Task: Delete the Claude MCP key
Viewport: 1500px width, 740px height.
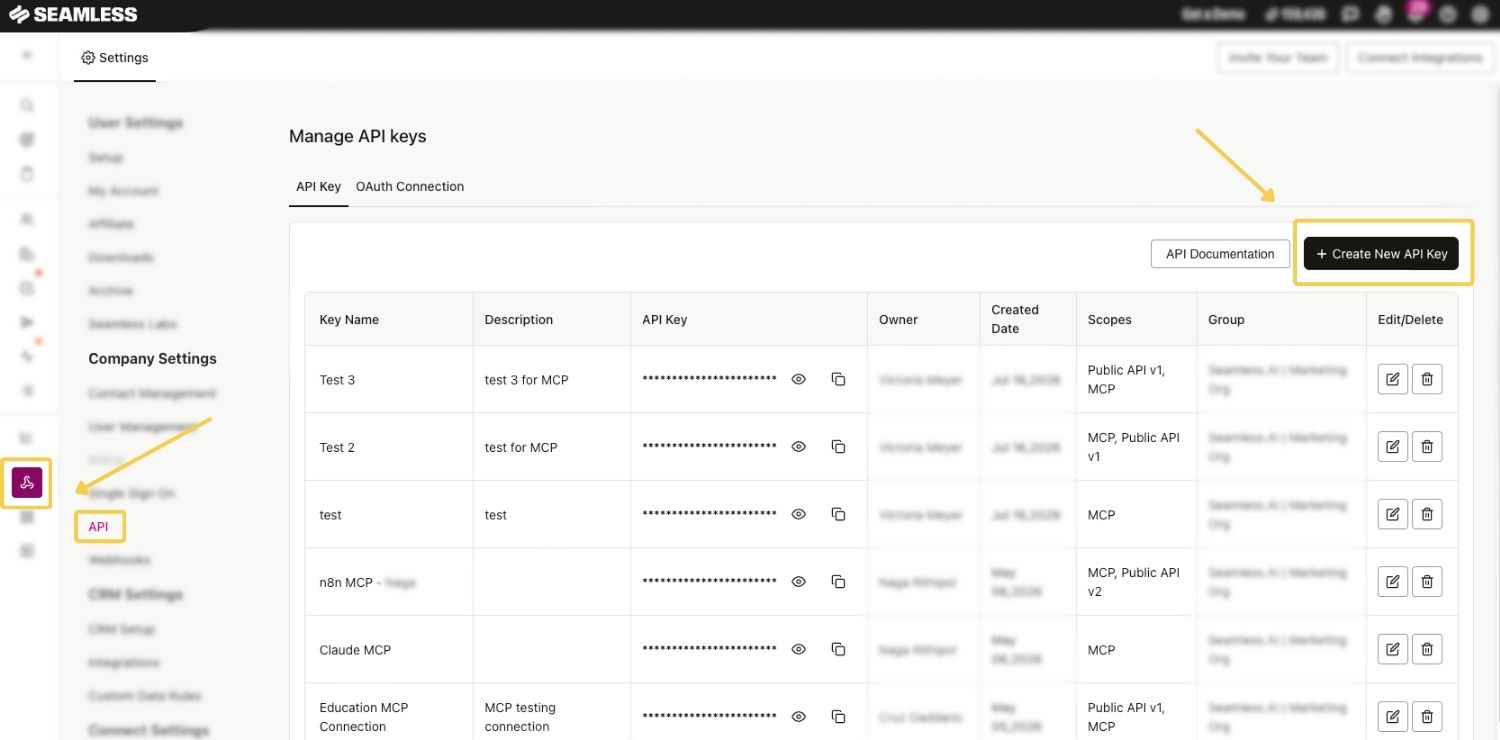Action: [x=1427, y=649]
